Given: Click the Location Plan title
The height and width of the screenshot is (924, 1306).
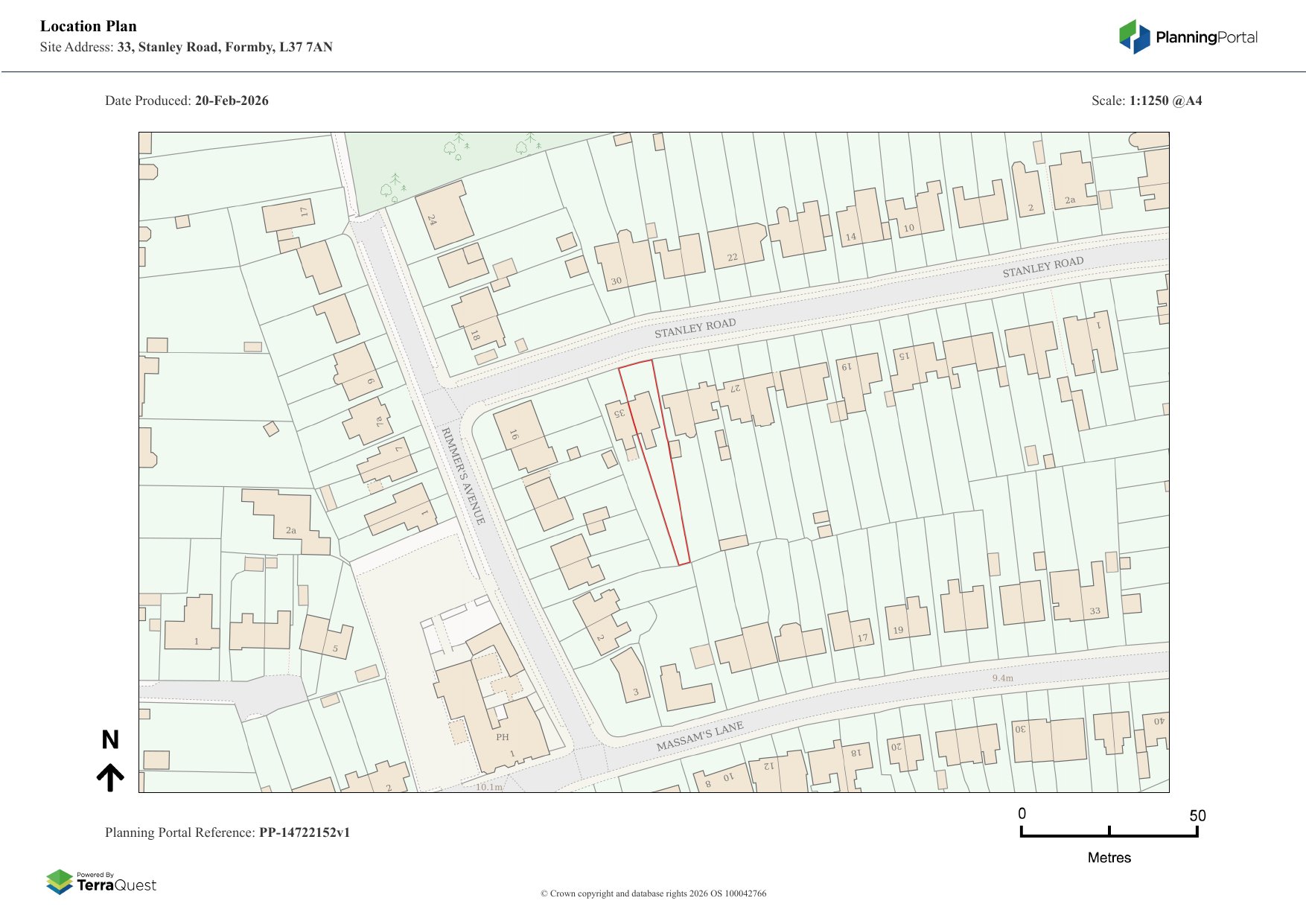Looking at the screenshot, I should (x=89, y=26).
